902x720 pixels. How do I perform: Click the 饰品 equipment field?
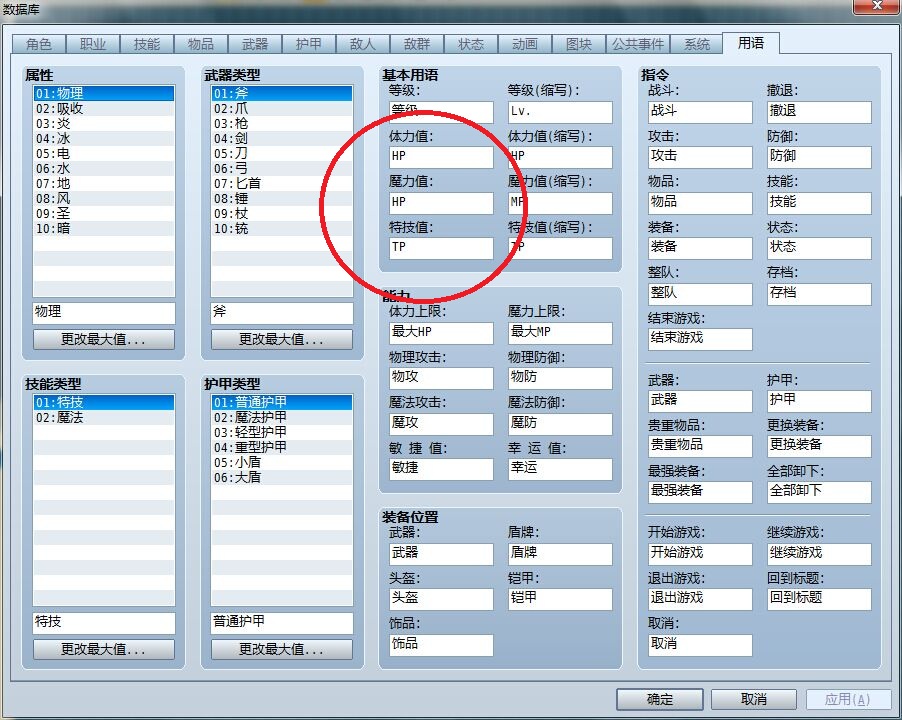tap(441, 645)
